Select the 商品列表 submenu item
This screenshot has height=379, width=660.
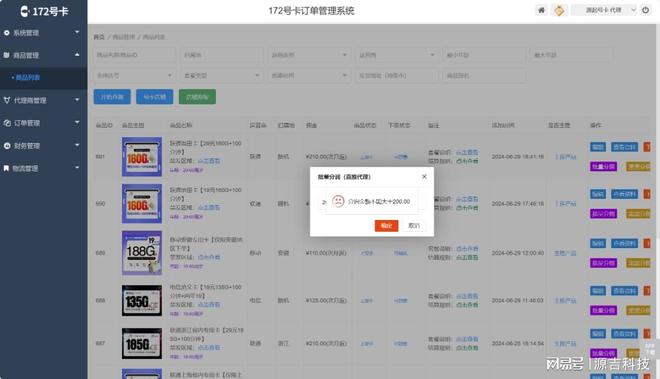click(x=44, y=77)
